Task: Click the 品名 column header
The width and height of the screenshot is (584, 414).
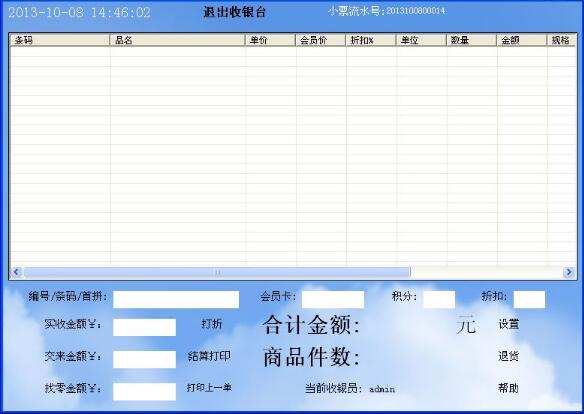Action: pyautogui.click(x=177, y=40)
